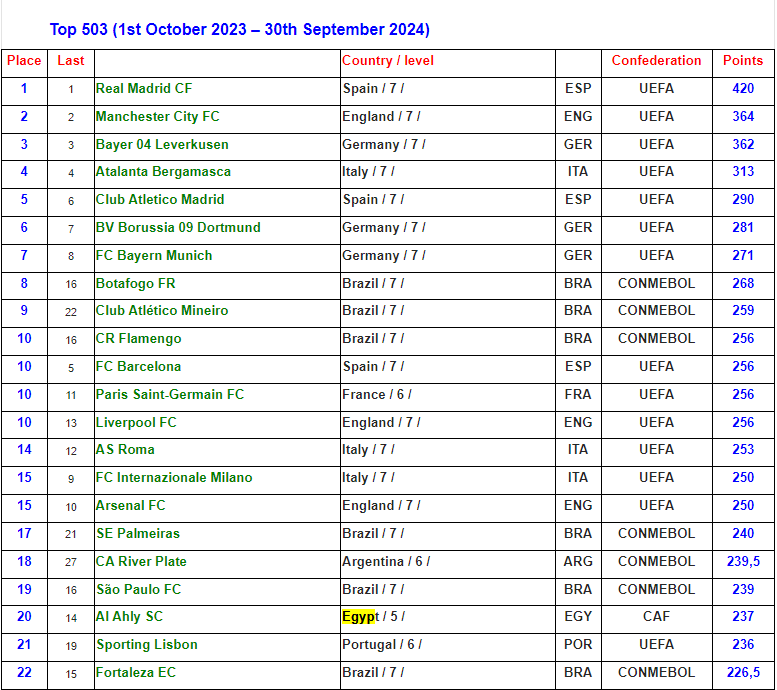Click the points value 253
Viewport: 777px width, 690px height.
743,450
